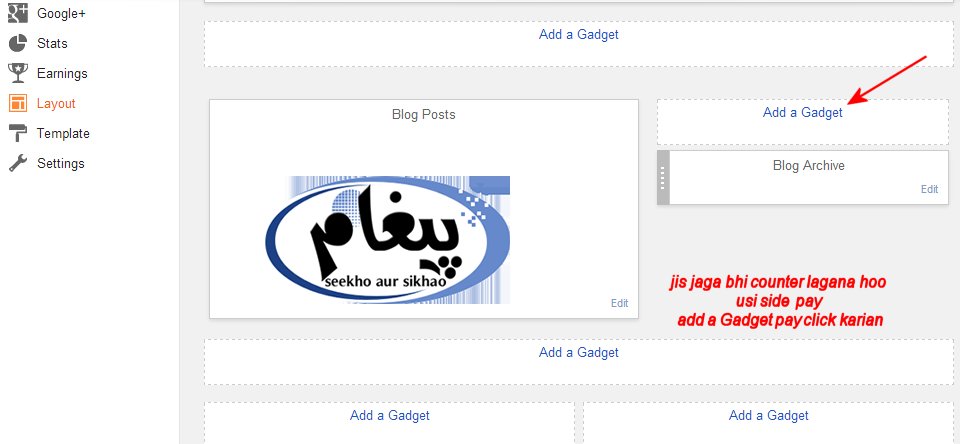
Task: Click the orange Layout icon
Action: pos(18,103)
